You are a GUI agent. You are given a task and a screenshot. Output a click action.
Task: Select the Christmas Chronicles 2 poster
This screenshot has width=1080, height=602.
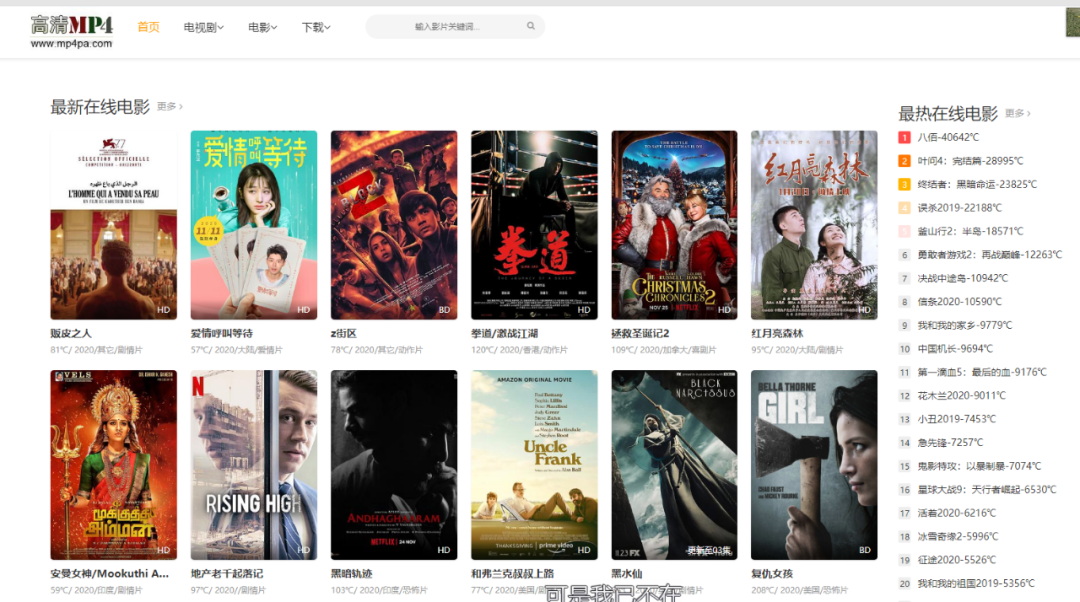point(674,224)
